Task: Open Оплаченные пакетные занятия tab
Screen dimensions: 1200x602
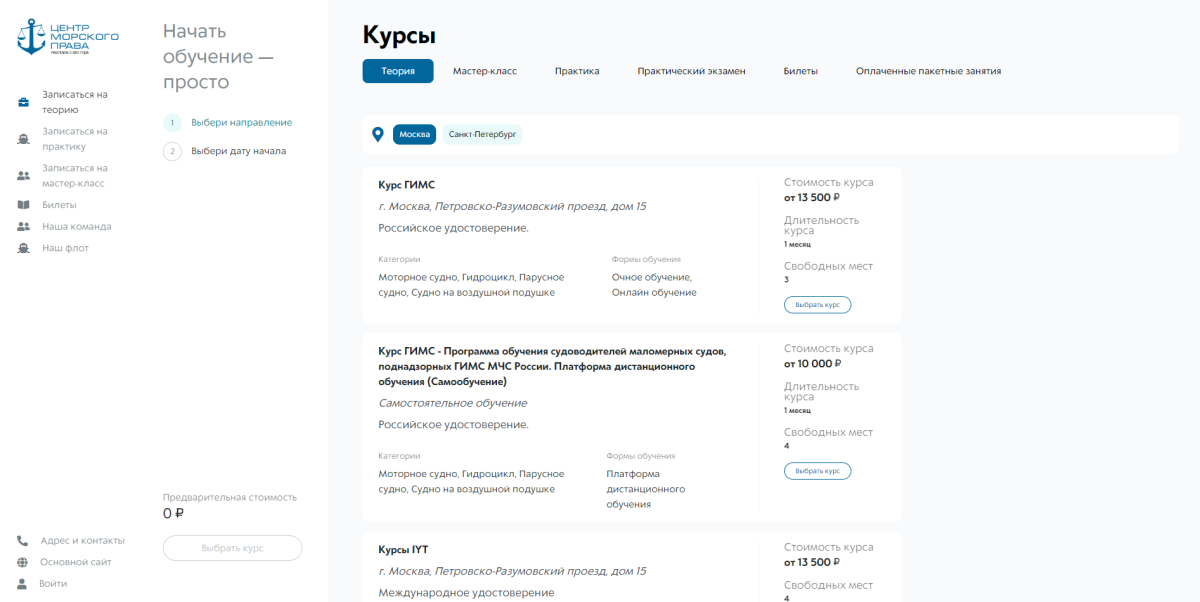Action: (928, 71)
